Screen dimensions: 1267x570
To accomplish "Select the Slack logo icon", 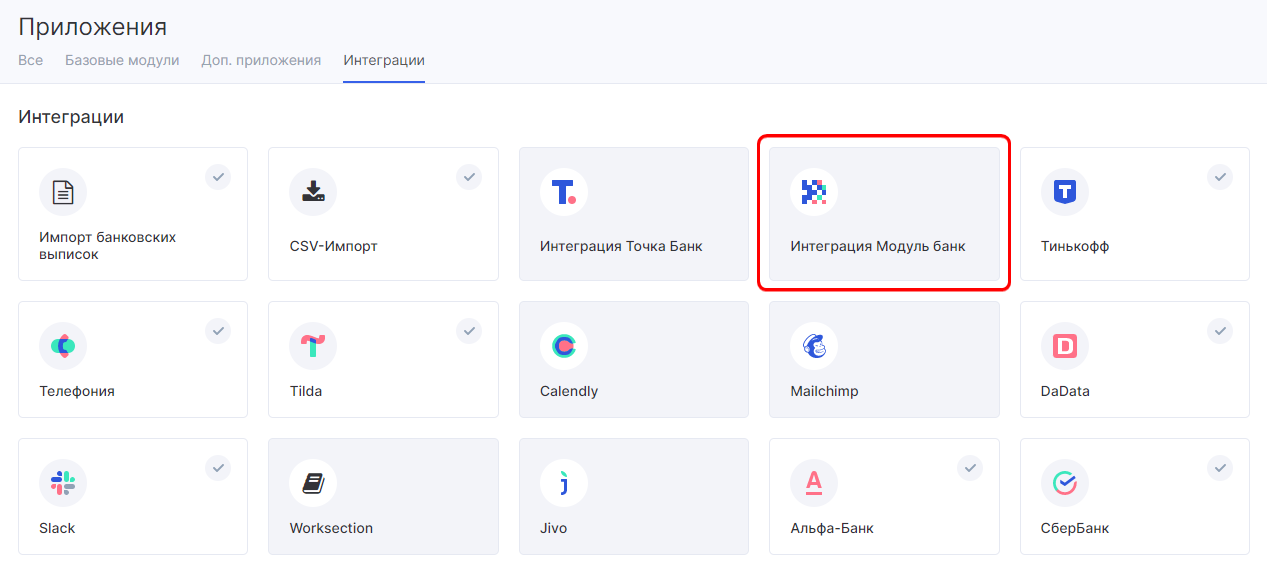I will pyautogui.click(x=63, y=484).
